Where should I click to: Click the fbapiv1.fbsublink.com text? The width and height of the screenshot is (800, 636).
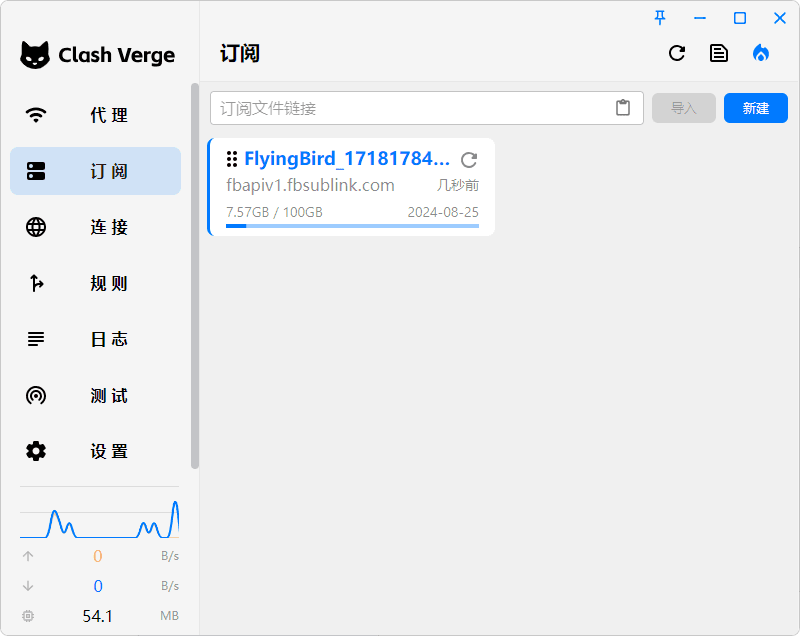point(310,185)
